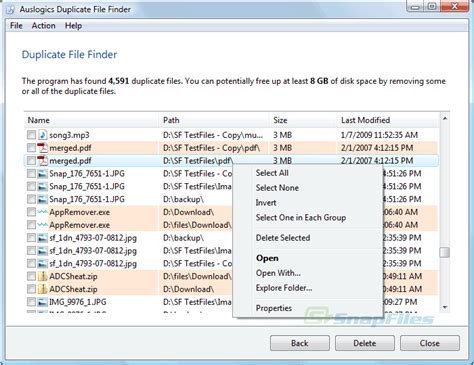Click zip icon of ADCSheat.zip in D:\Download\
Image resolution: width=474 pixels, height=365 pixels.
coord(42,289)
